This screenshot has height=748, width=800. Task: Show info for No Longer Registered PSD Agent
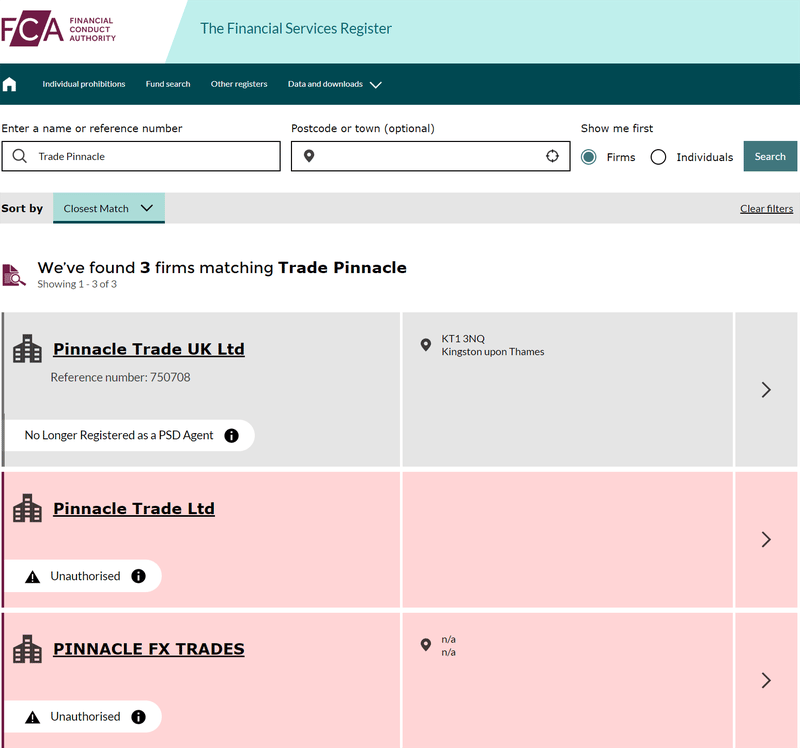[x=232, y=435]
